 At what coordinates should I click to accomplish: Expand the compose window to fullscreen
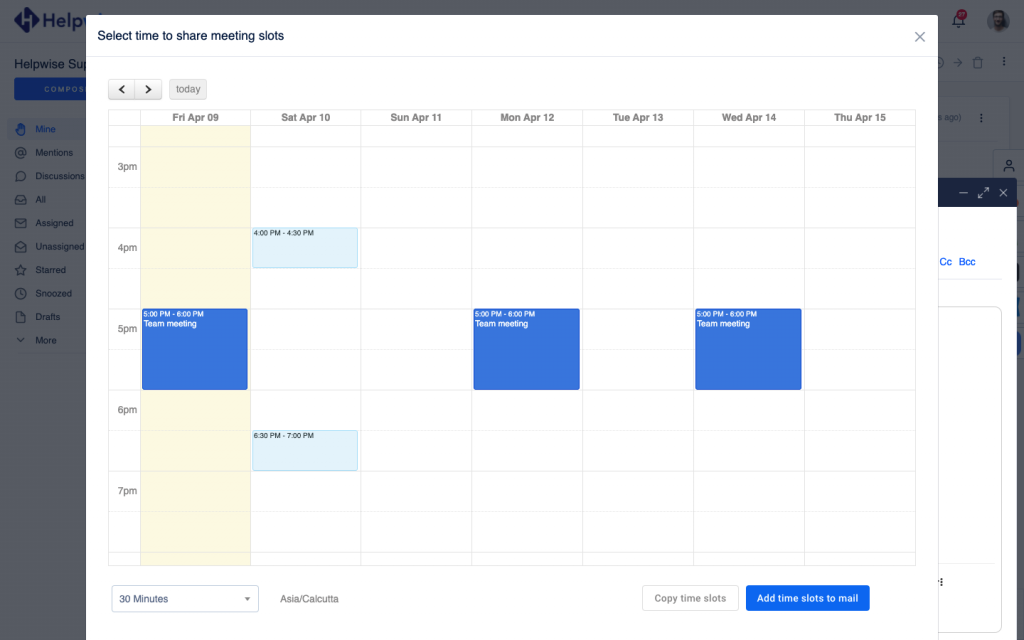click(x=983, y=193)
